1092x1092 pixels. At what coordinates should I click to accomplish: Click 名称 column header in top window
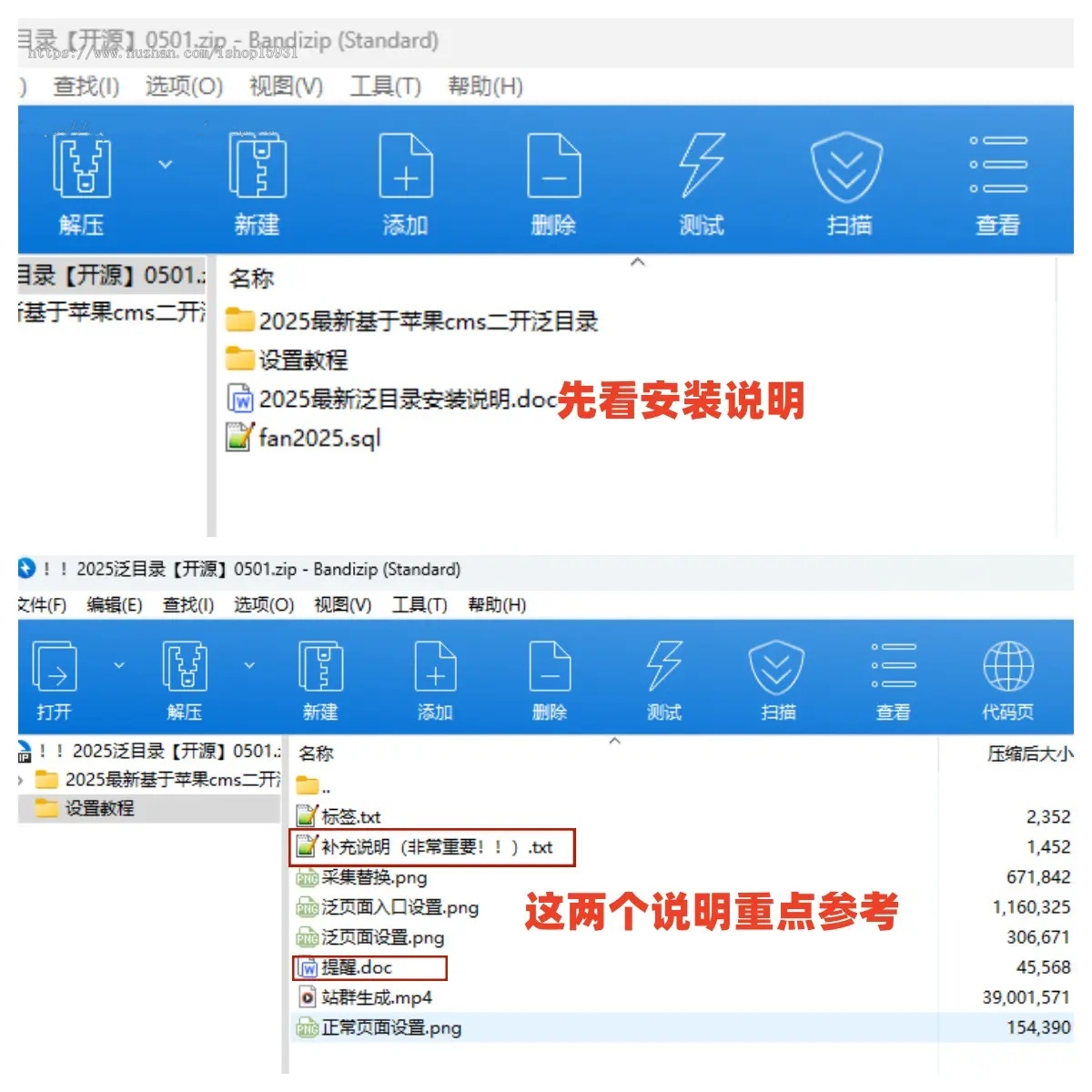point(251,278)
